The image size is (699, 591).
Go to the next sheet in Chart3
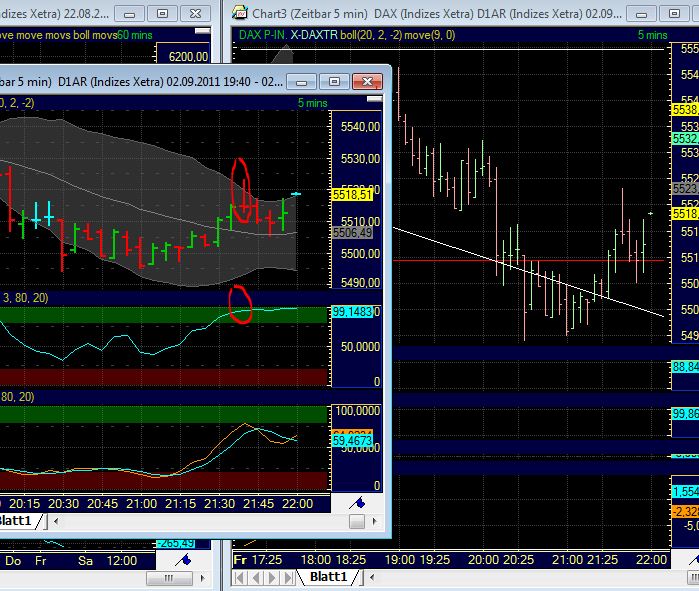coord(272,578)
